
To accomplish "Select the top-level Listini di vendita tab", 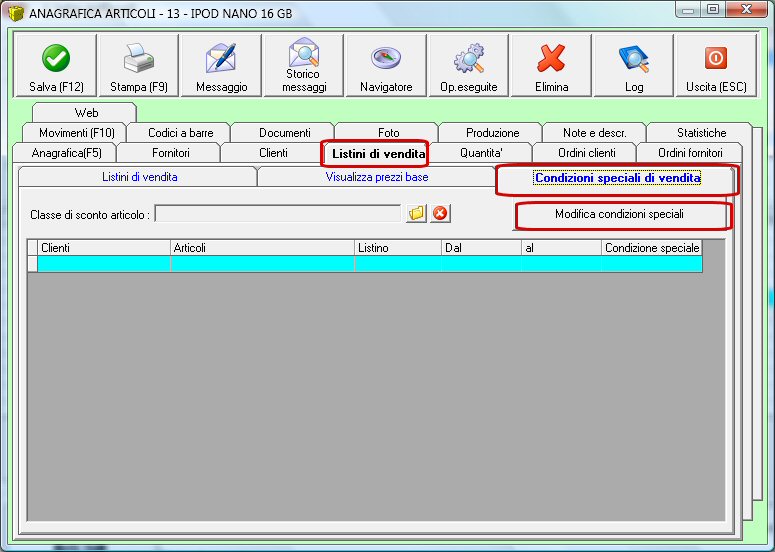I will pos(378,154).
